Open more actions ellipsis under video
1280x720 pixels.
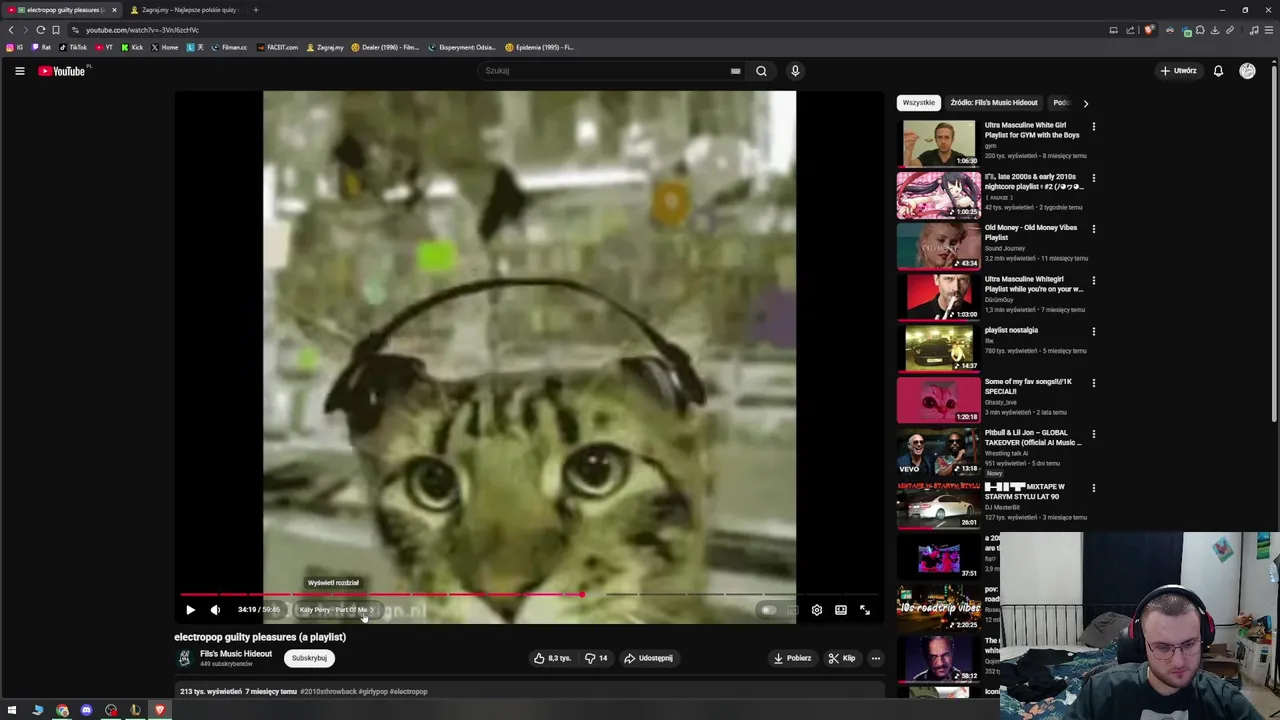[875, 658]
